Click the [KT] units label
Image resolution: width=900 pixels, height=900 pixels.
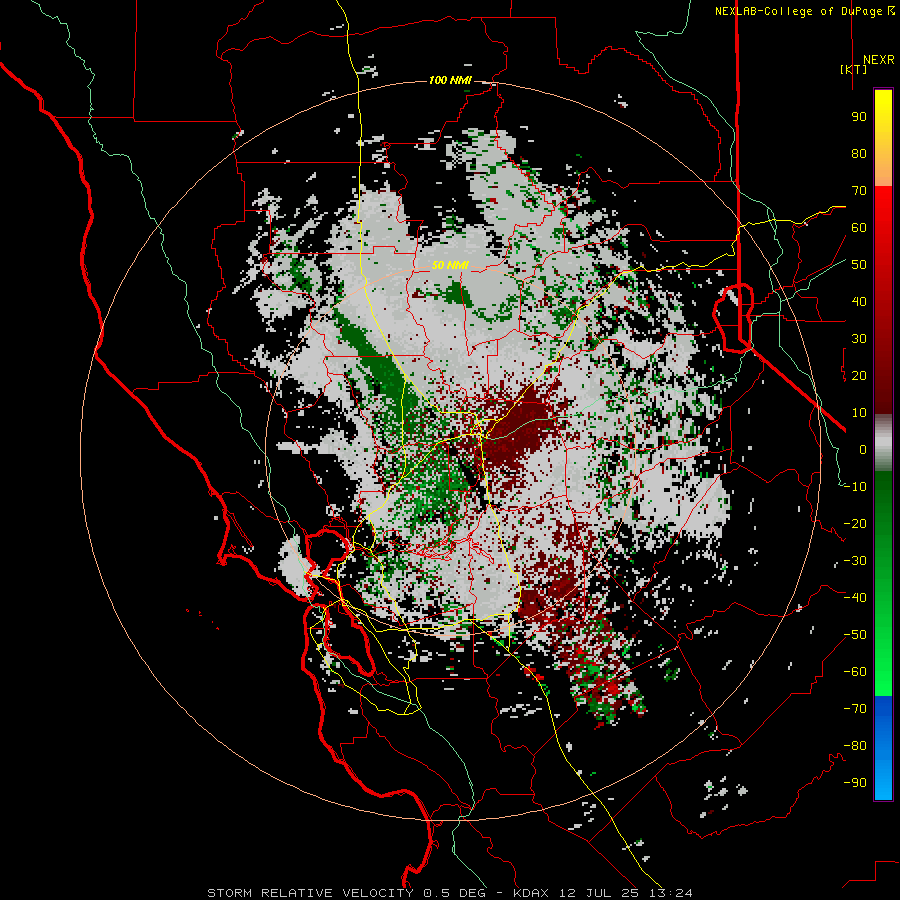853,69
